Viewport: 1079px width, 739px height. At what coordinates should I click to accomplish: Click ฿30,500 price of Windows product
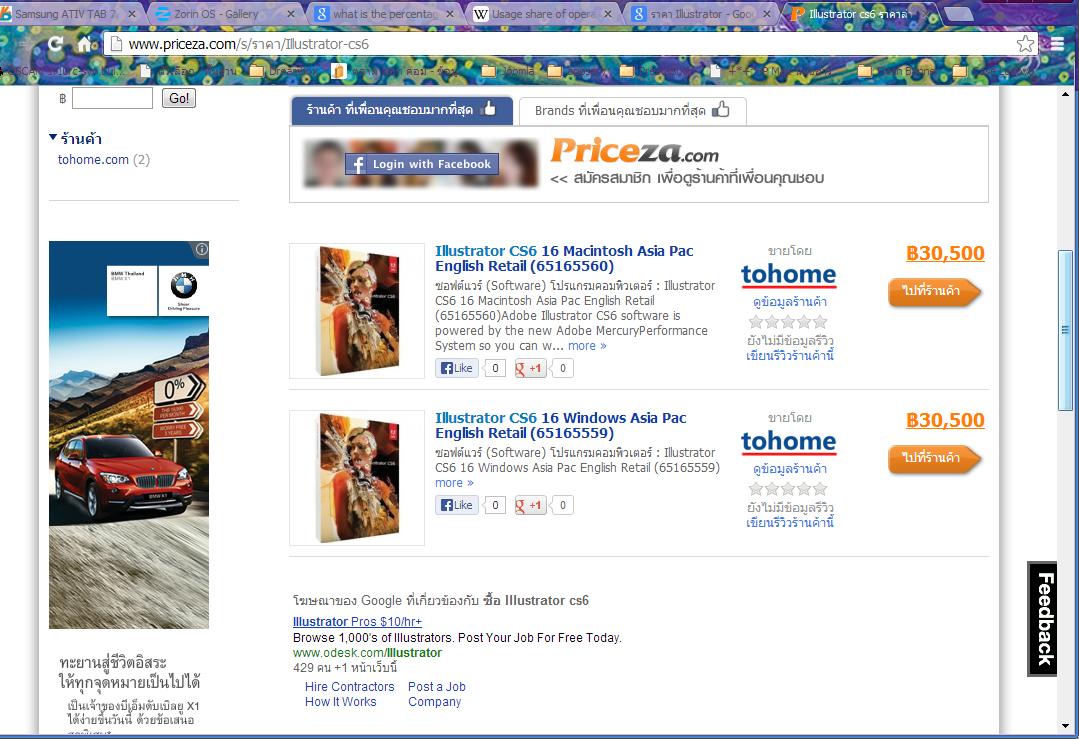coord(946,420)
